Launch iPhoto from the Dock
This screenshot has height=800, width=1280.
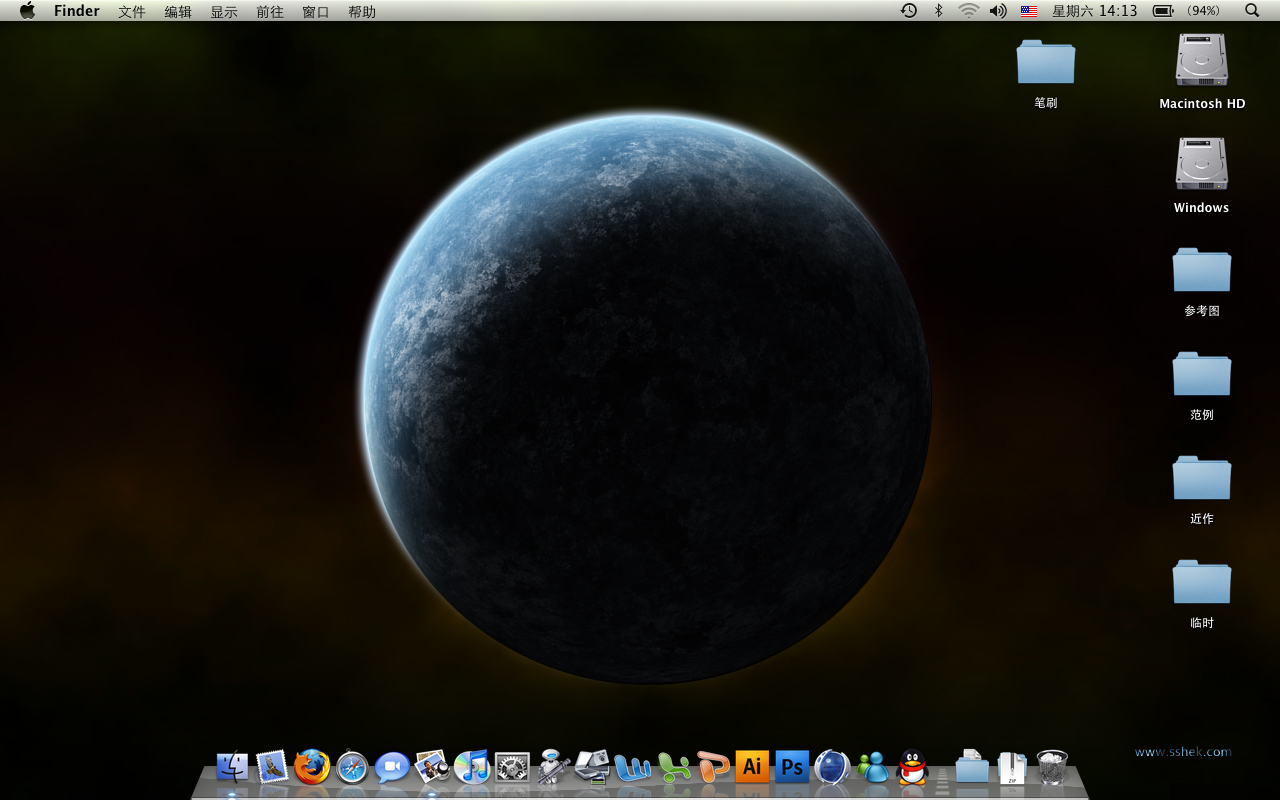tap(432, 767)
